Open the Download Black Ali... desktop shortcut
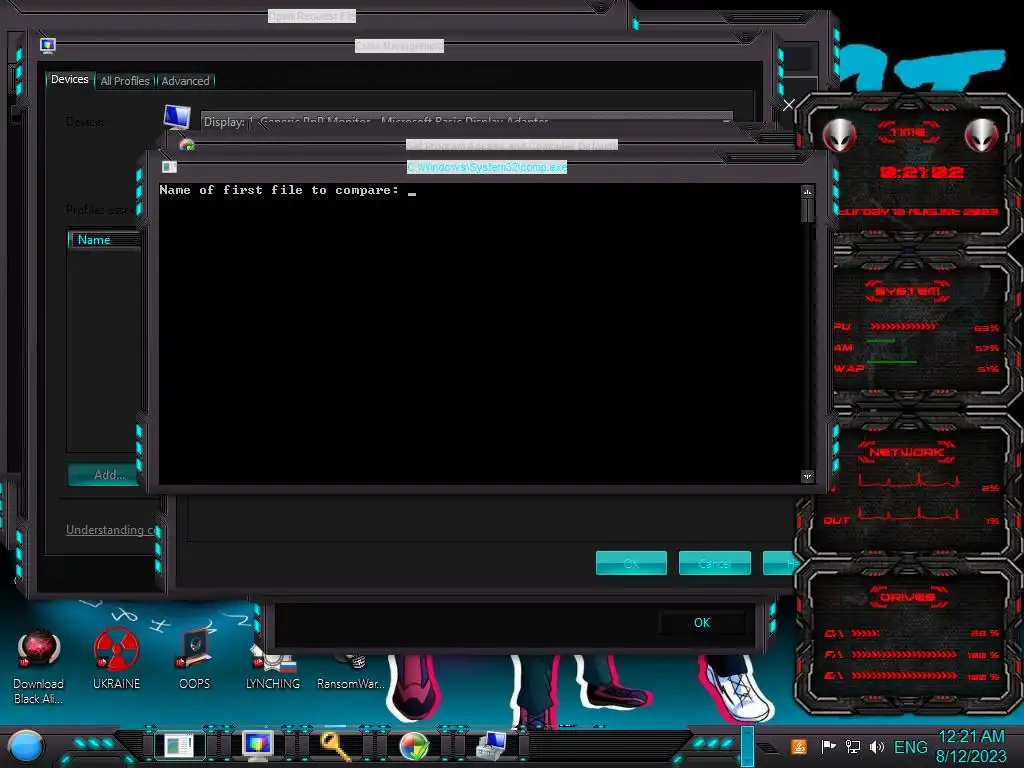Viewport: 1024px width, 768px height. 39,666
